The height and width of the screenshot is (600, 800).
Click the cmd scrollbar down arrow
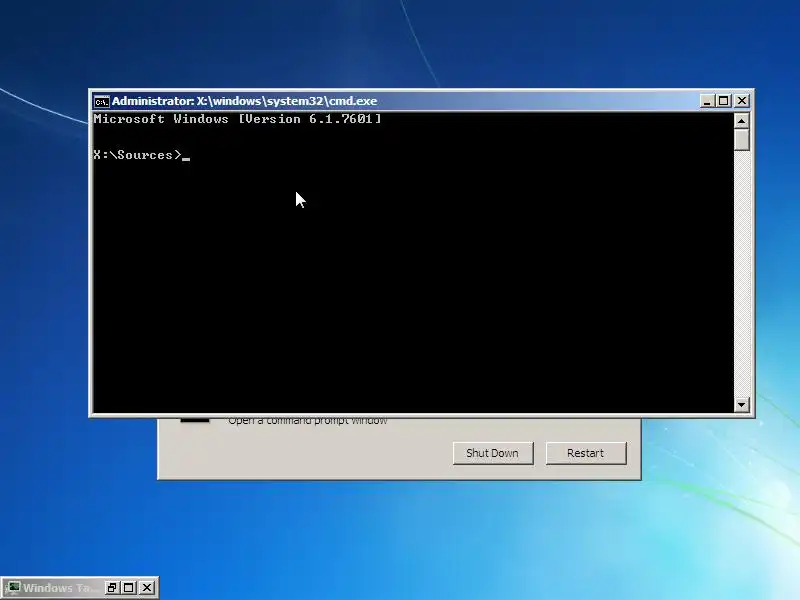point(741,405)
